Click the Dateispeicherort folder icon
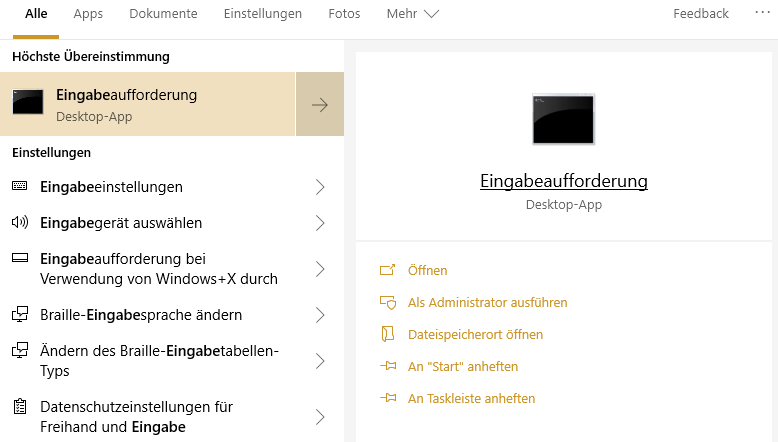The width and height of the screenshot is (778, 442). (x=388, y=334)
